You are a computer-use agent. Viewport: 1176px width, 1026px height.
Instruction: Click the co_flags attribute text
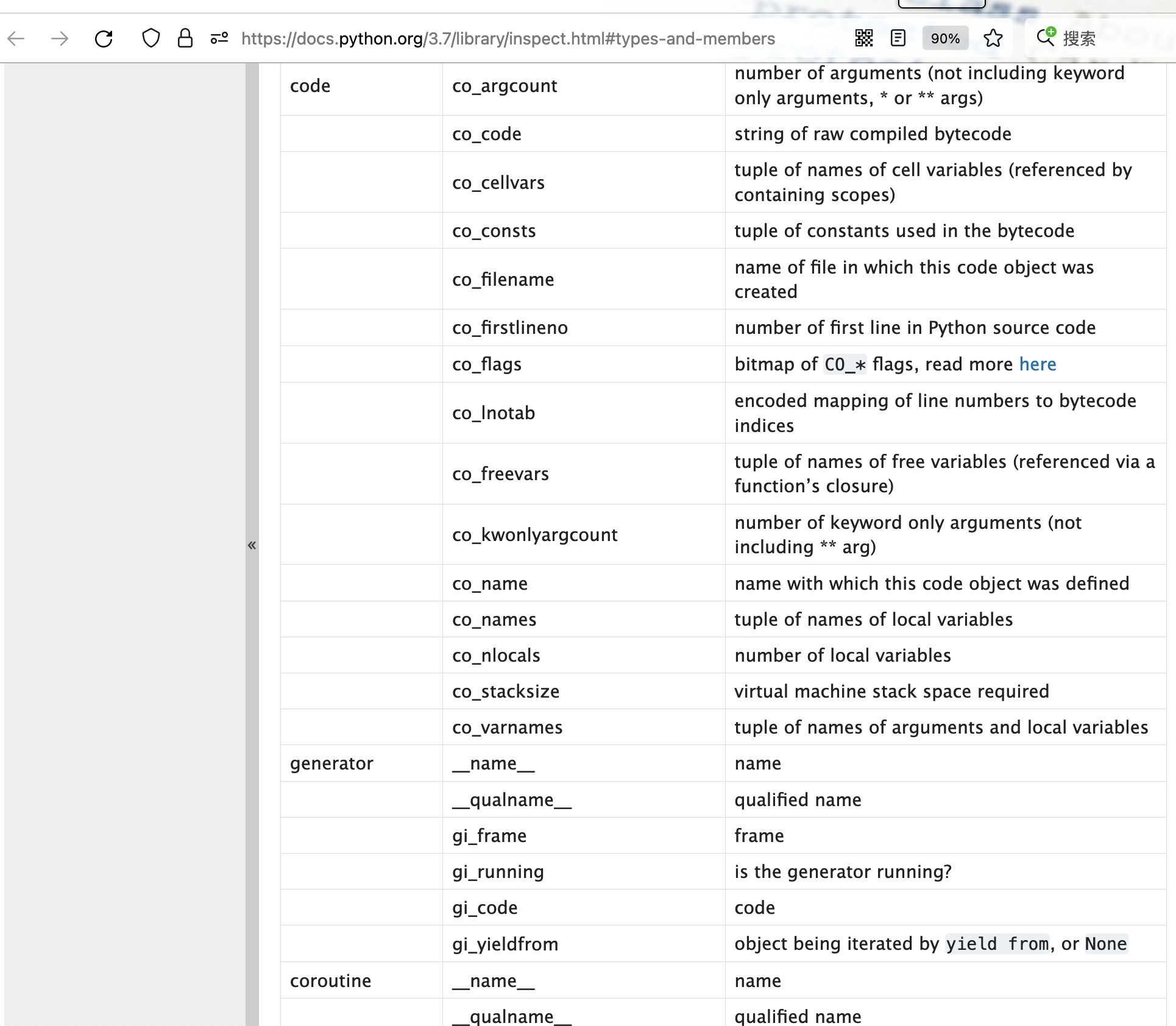[x=487, y=364]
